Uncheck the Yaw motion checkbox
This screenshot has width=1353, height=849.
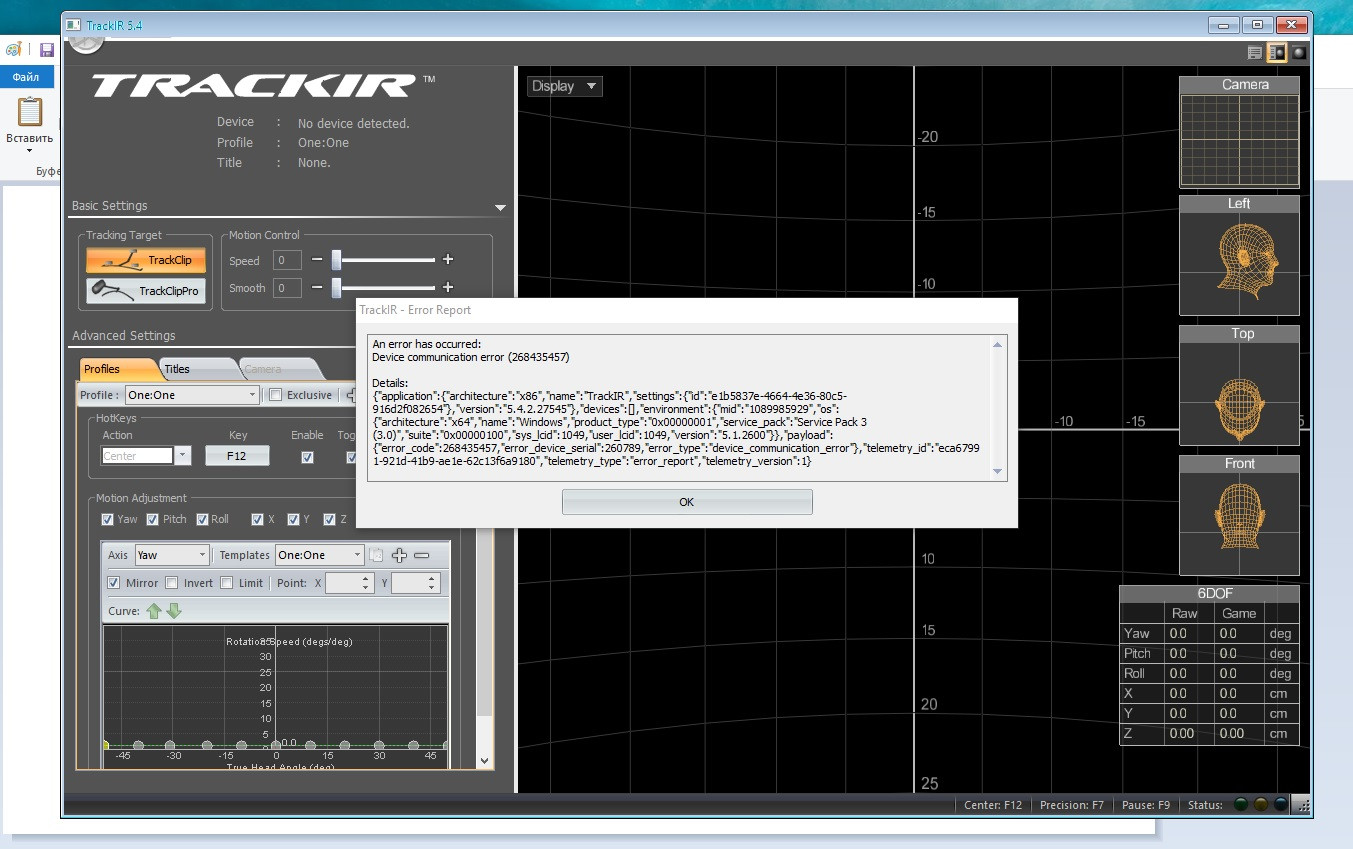(x=107, y=519)
